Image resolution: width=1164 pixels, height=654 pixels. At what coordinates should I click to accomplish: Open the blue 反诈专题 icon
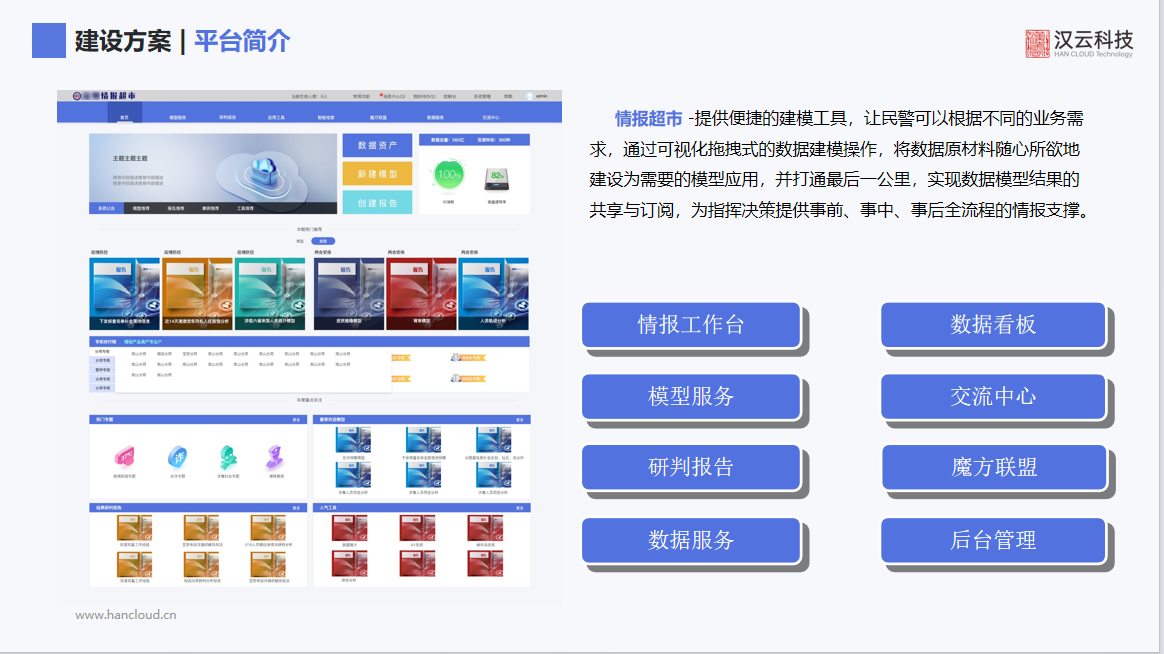coord(177,457)
